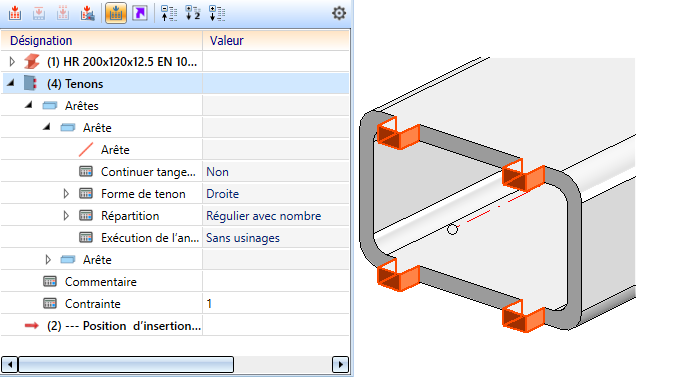Click the red arrow icon with blue overlay
This screenshot has height=377, width=700.
pos(87,13)
